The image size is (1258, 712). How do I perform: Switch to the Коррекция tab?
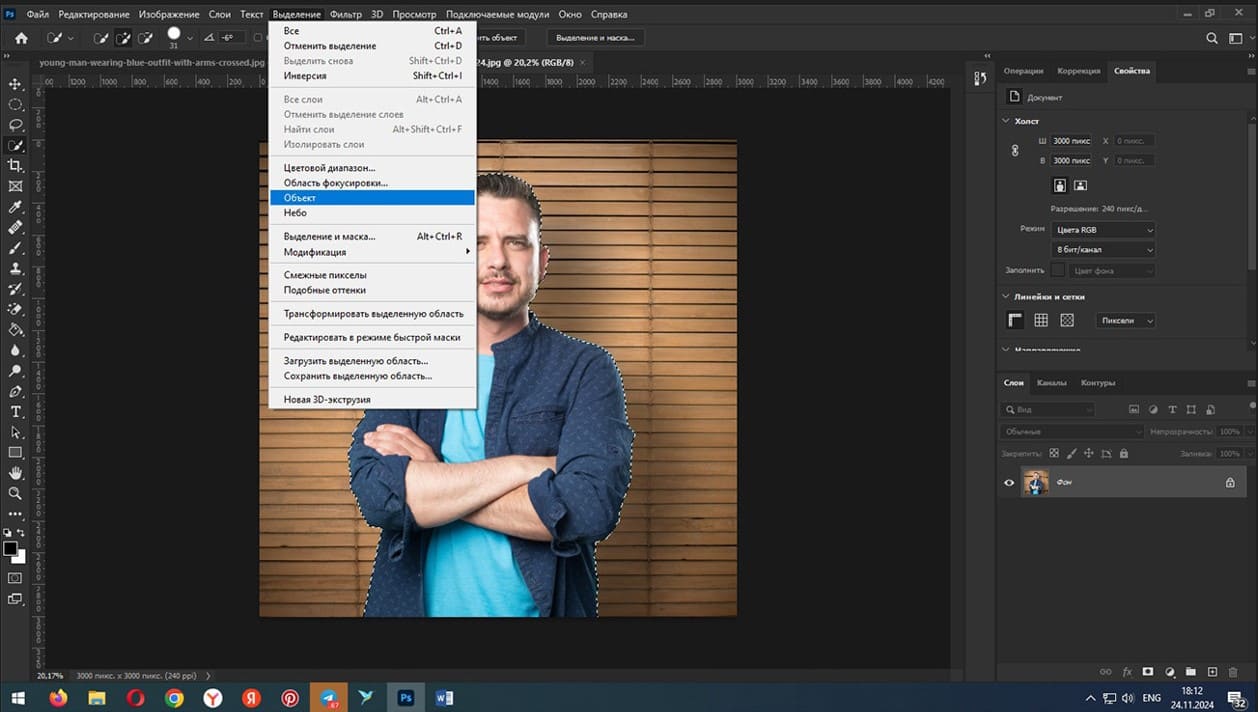(1079, 71)
